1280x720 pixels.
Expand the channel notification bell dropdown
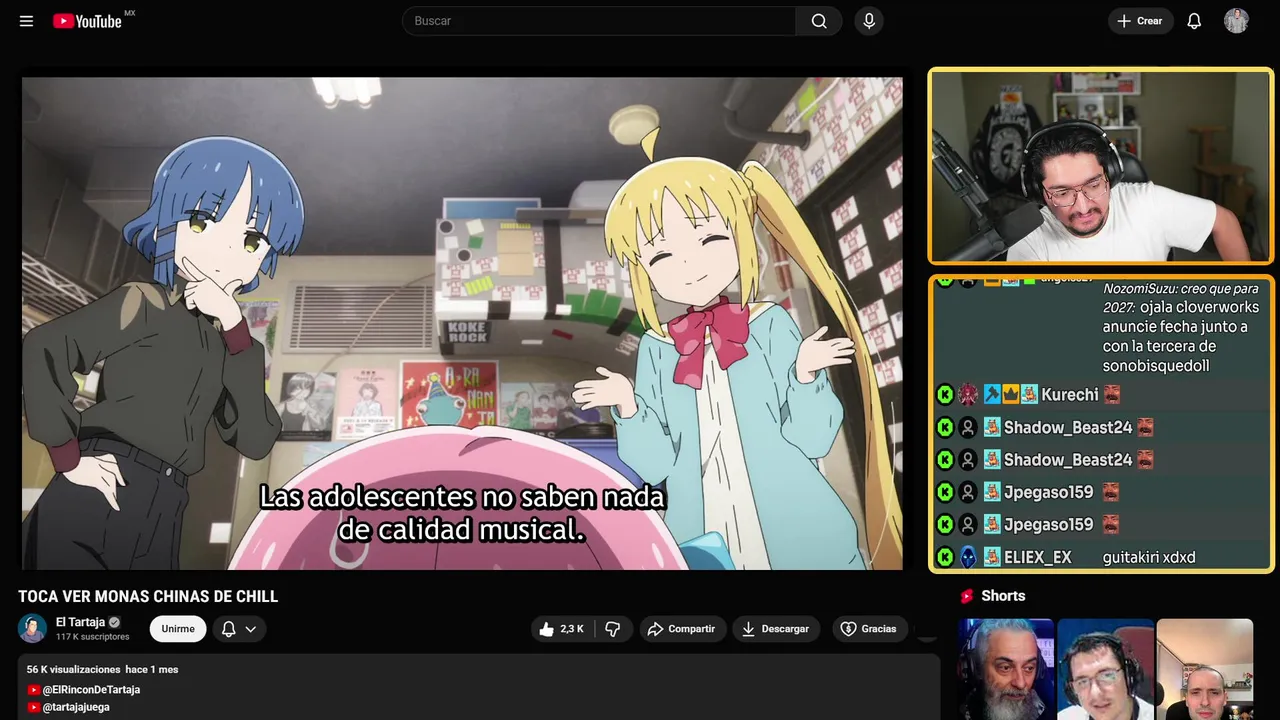click(239, 629)
